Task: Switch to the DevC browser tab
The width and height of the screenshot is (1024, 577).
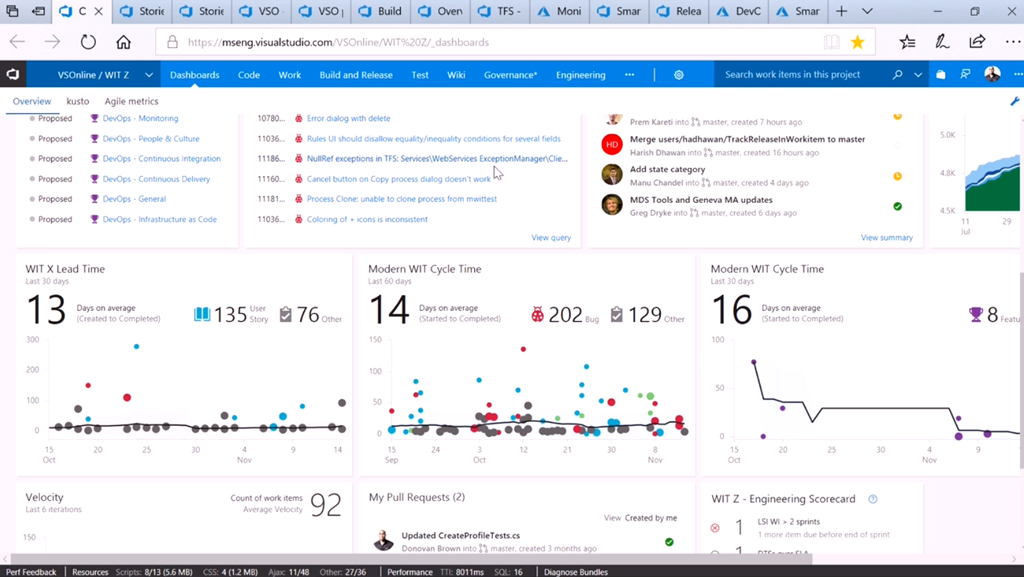Action: coord(739,11)
